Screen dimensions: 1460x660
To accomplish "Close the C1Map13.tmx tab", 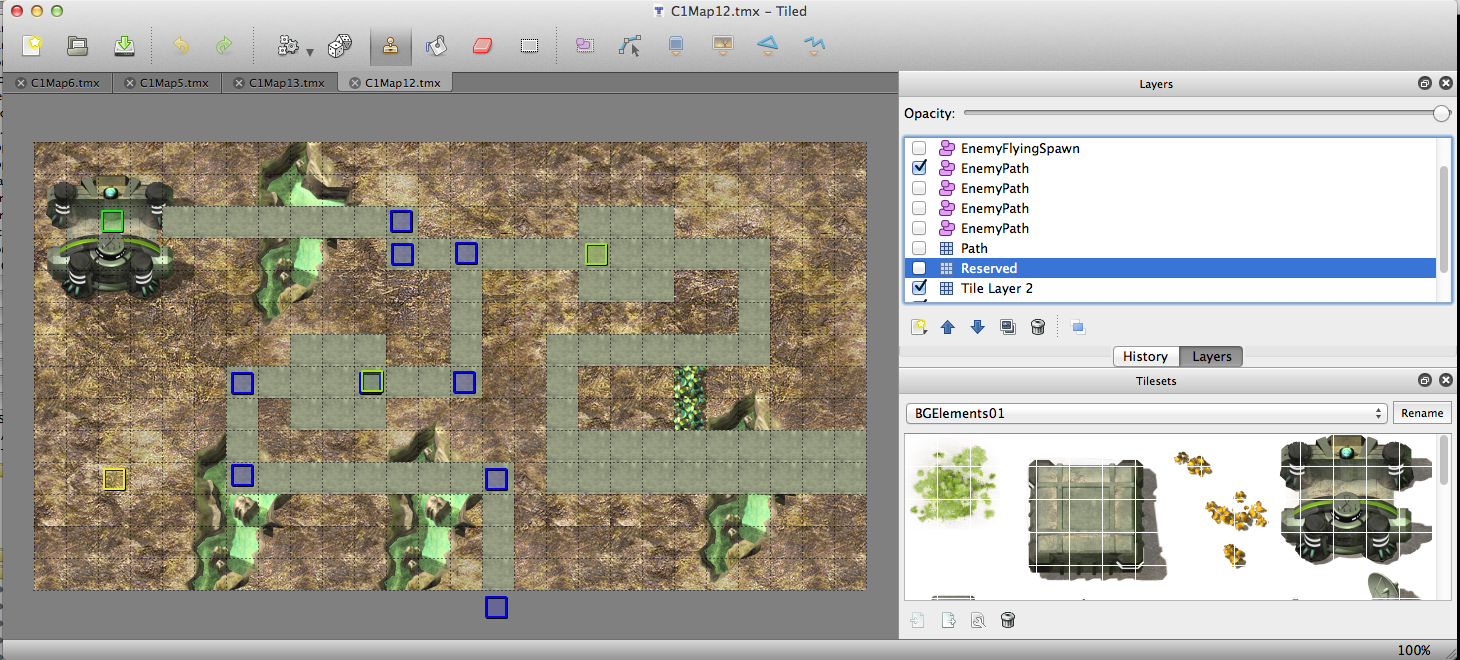I will [x=239, y=83].
